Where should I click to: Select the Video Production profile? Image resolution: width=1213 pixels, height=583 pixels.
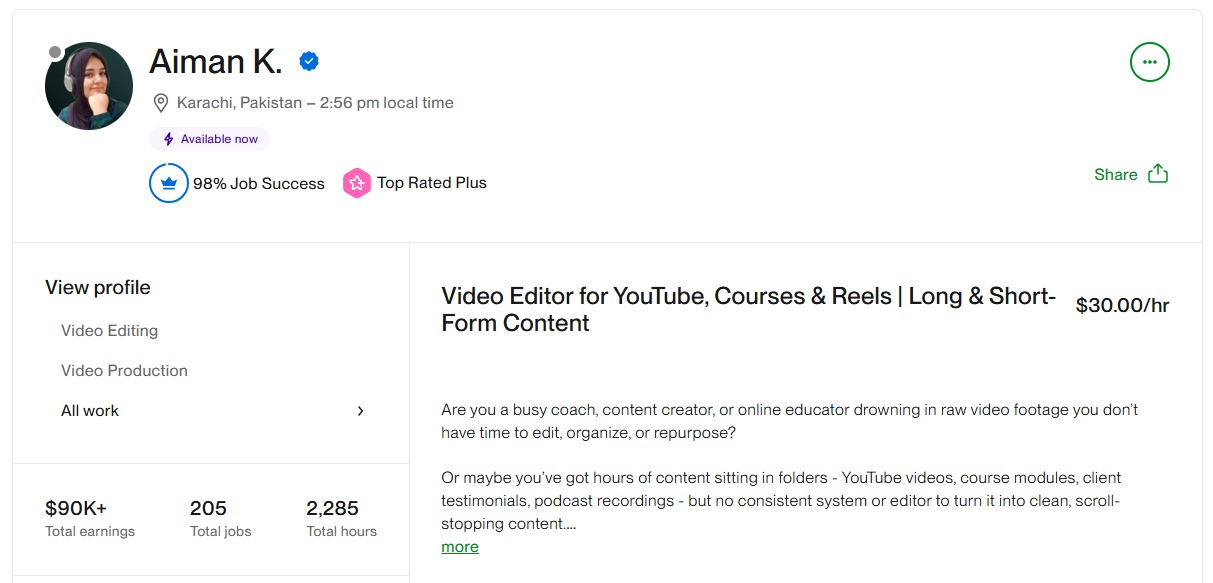click(124, 371)
